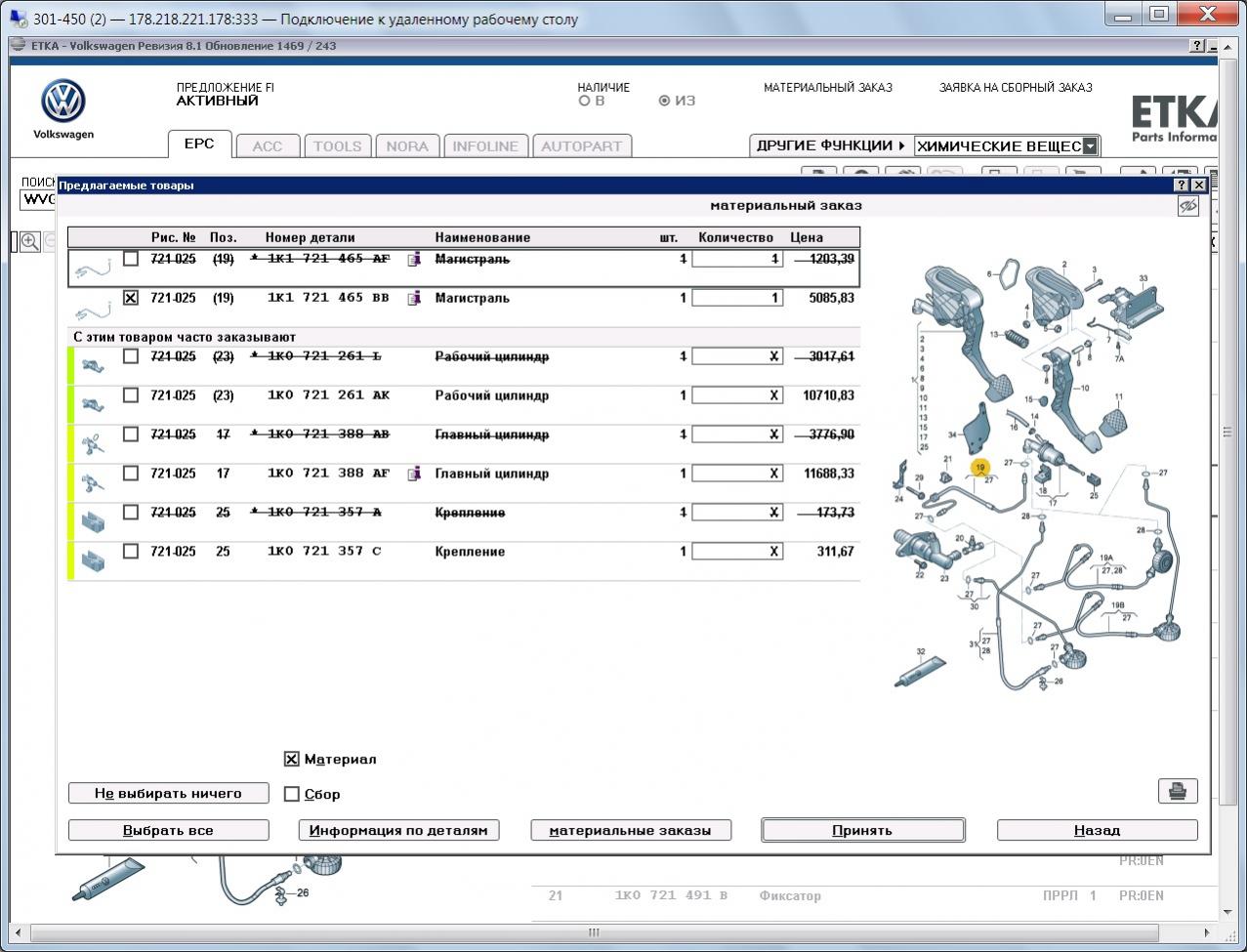Click the Наименование column header
This screenshot has width=1247, height=952.
point(482,237)
